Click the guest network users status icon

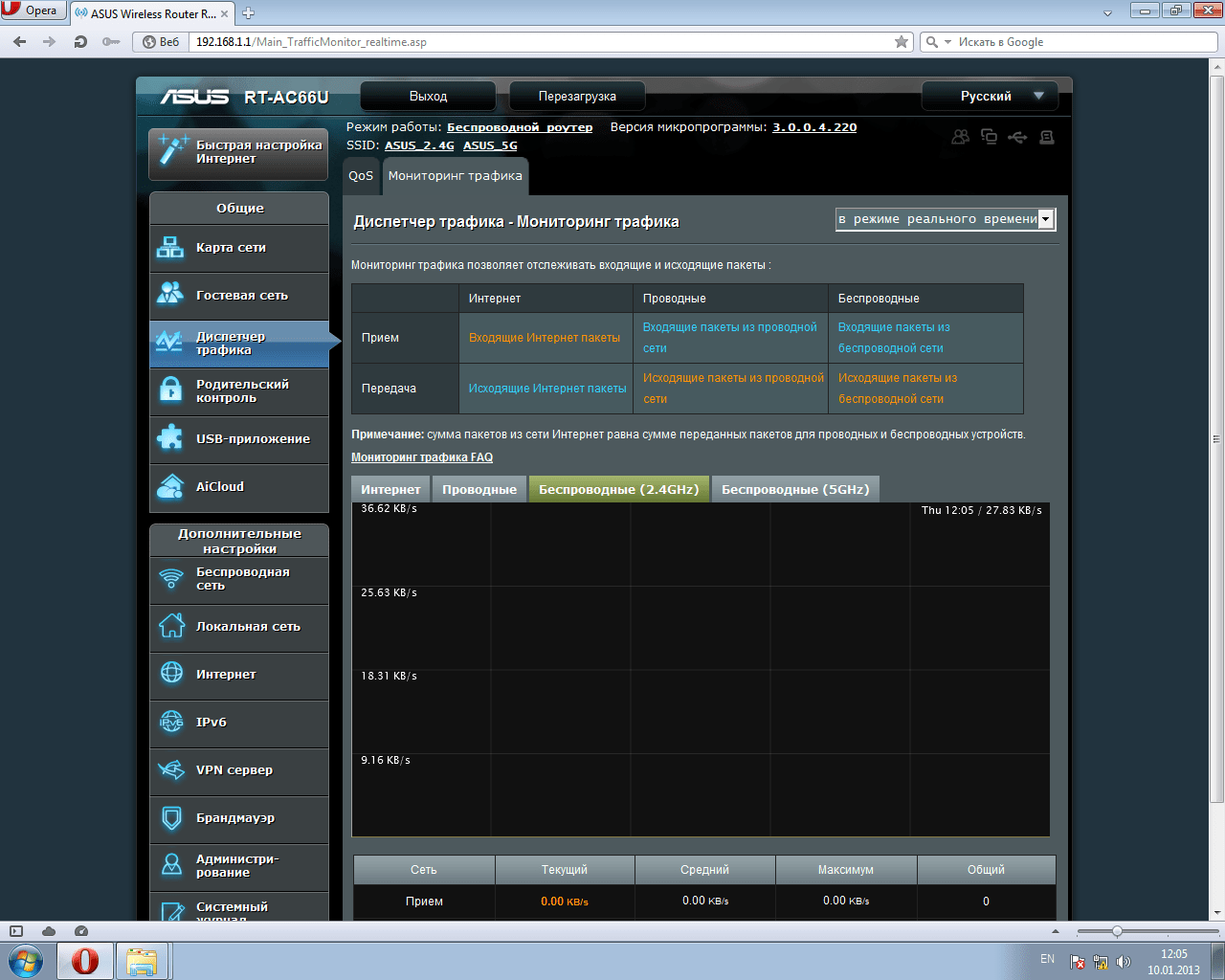960,137
